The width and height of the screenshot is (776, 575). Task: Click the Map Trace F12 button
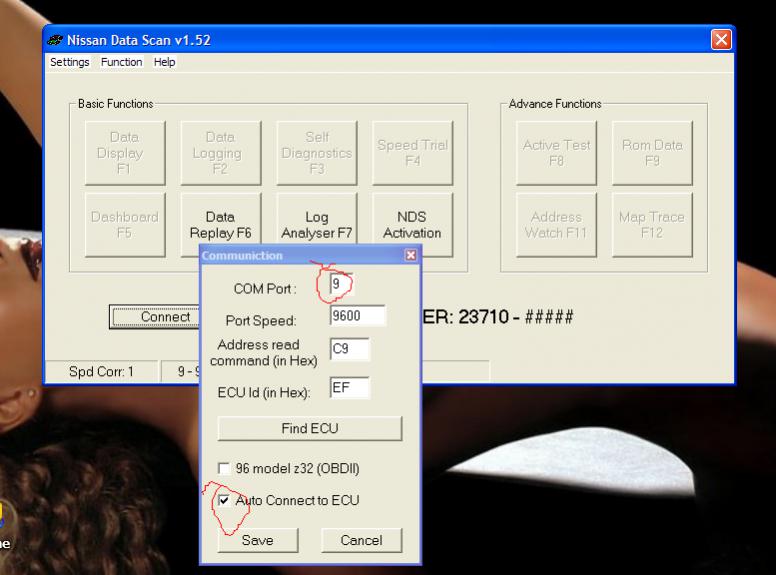652,225
